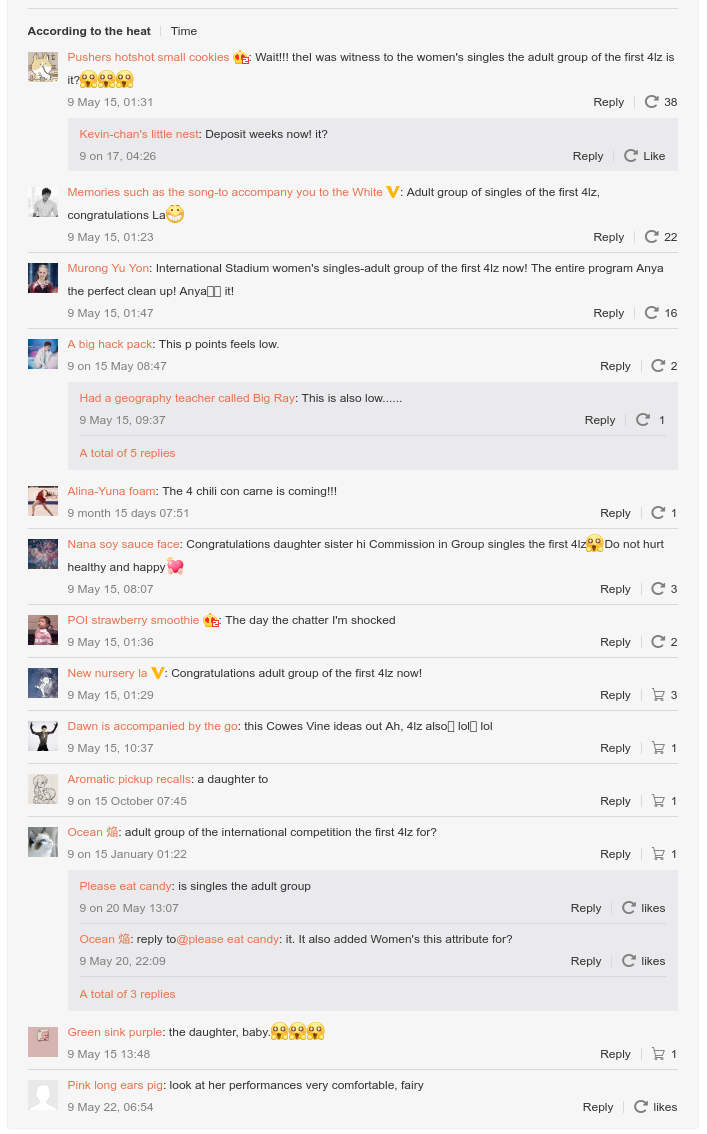
Task: Click cart icon on Aromatic pickup recalls comment
Action: point(658,801)
